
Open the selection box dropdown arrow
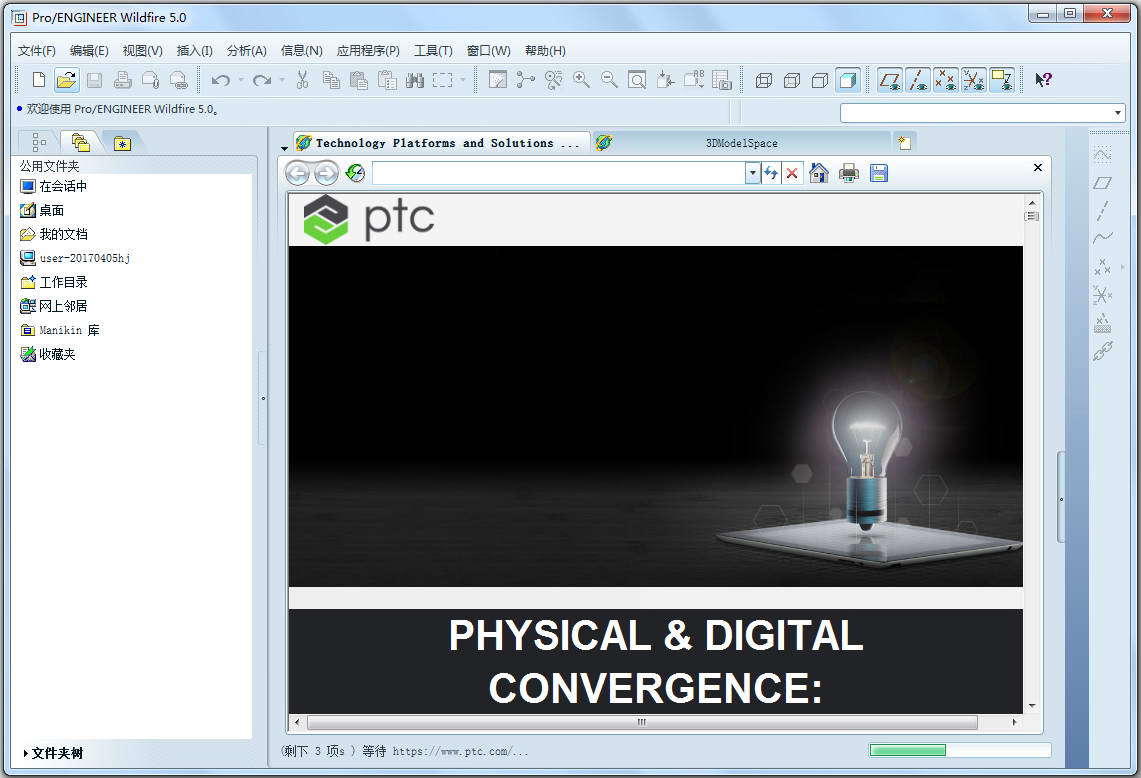point(463,80)
